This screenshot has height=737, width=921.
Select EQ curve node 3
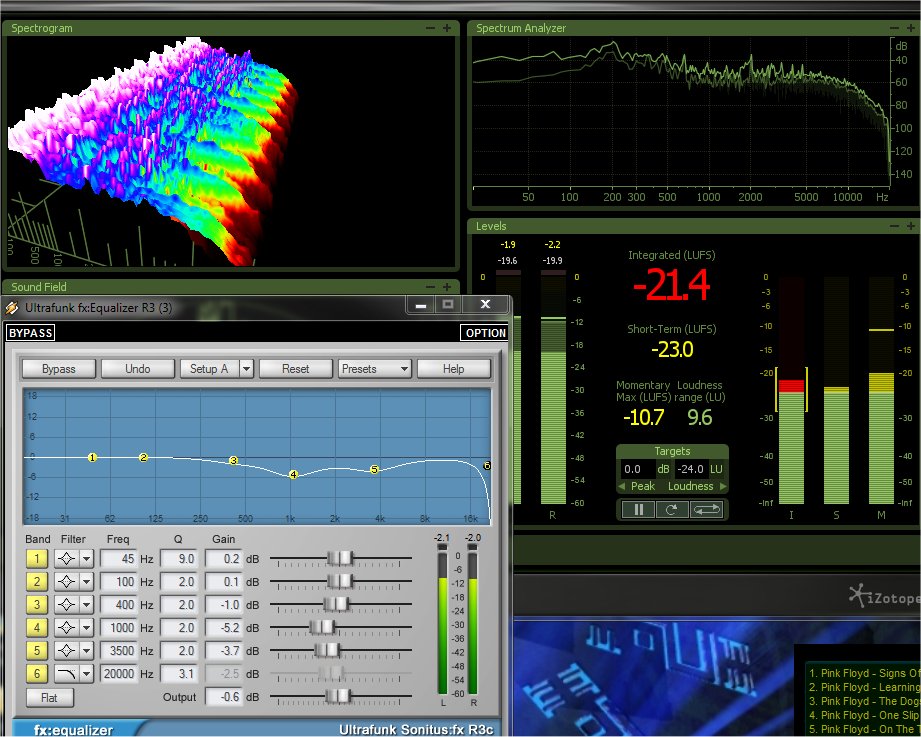coord(233,460)
